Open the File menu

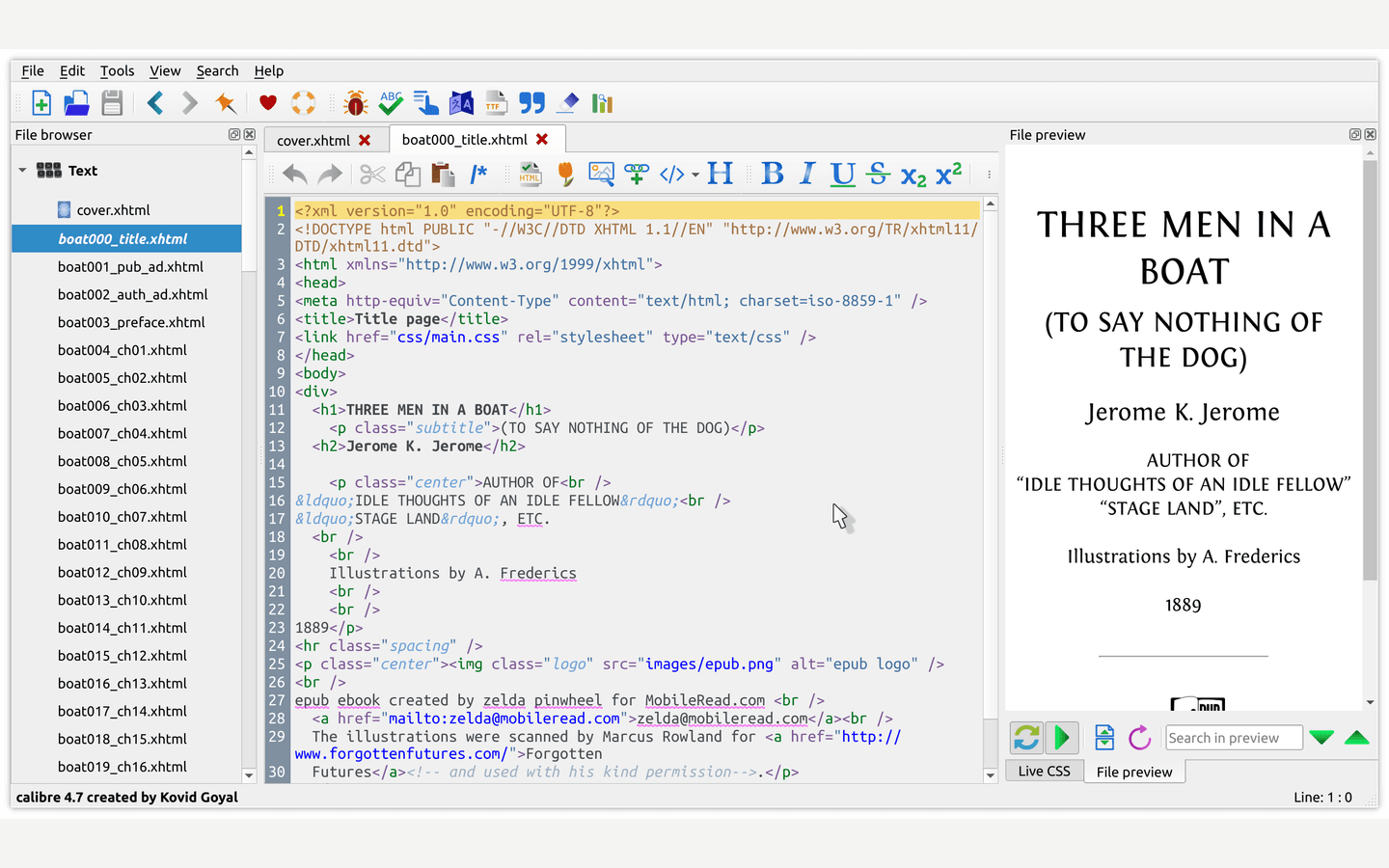click(x=33, y=70)
